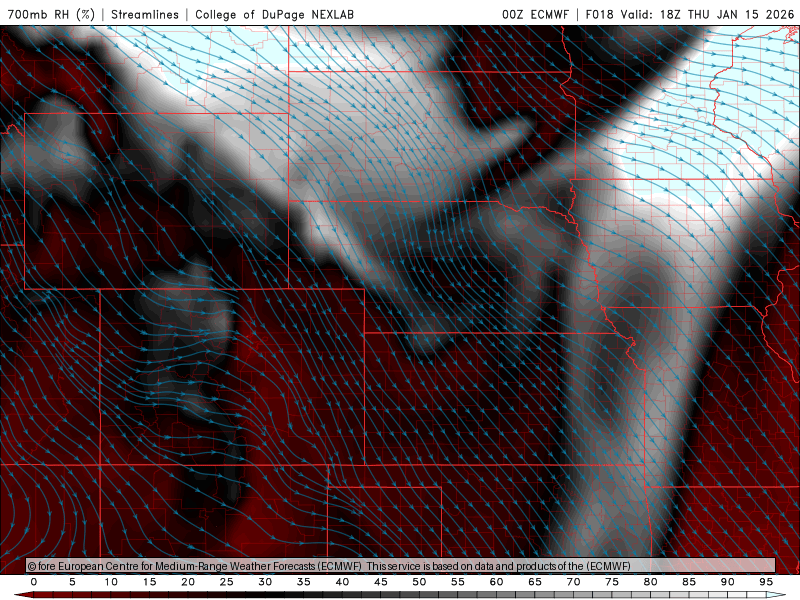800x600 pixels.
Task: Select the "55" label on the color scale
Action: point(458,582)
